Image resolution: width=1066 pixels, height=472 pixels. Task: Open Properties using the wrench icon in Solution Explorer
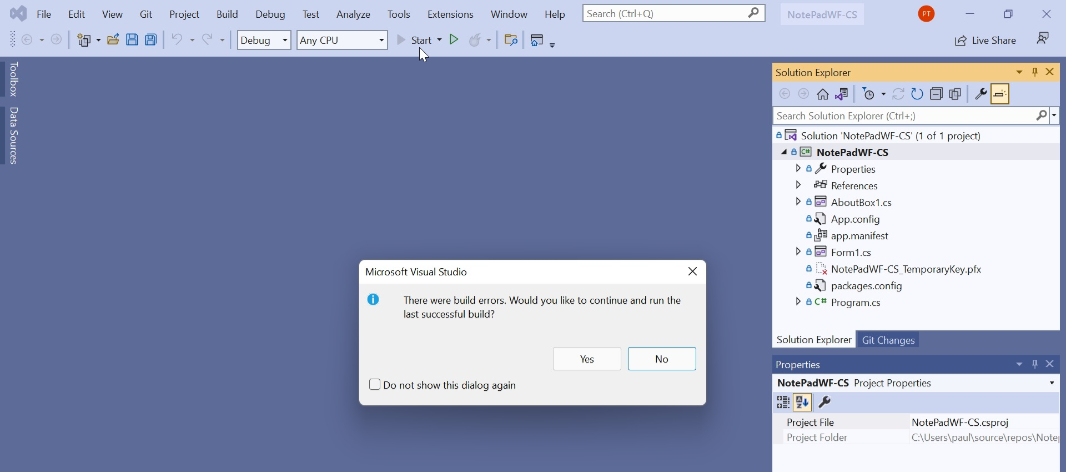click(x=980, y=95)
